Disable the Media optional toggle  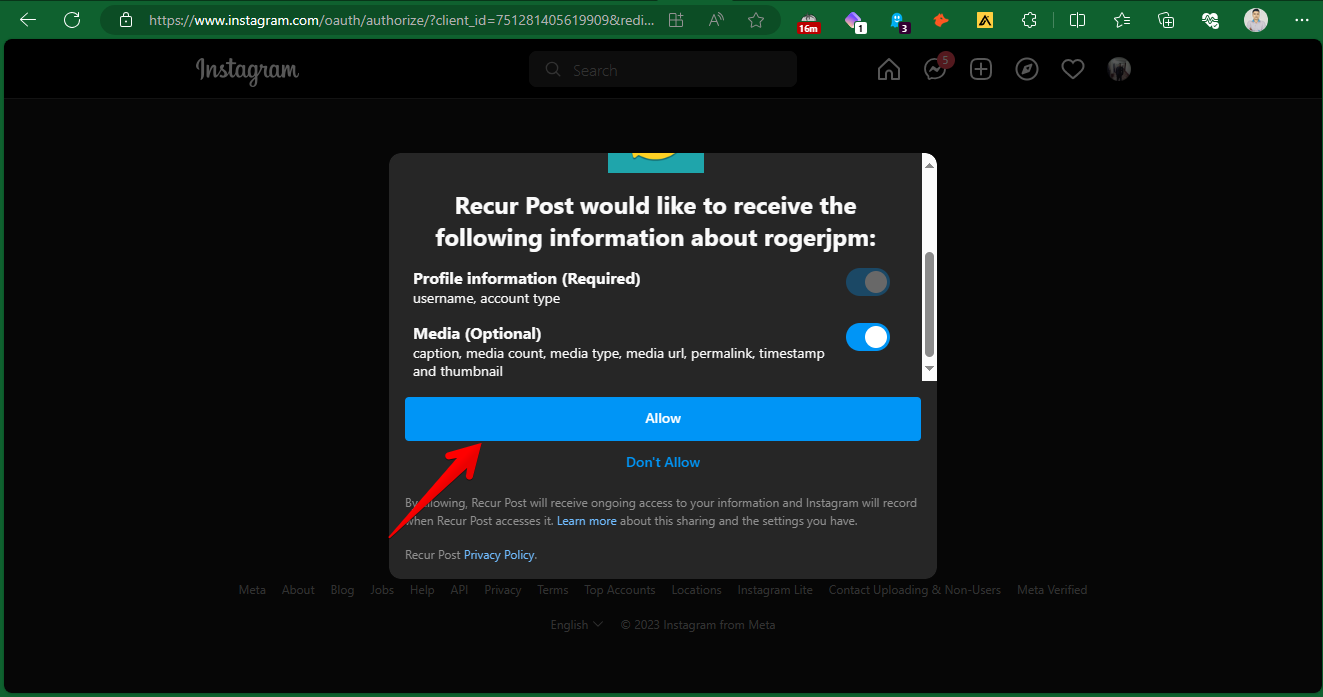pyautogui.click(x=867, y=338)
